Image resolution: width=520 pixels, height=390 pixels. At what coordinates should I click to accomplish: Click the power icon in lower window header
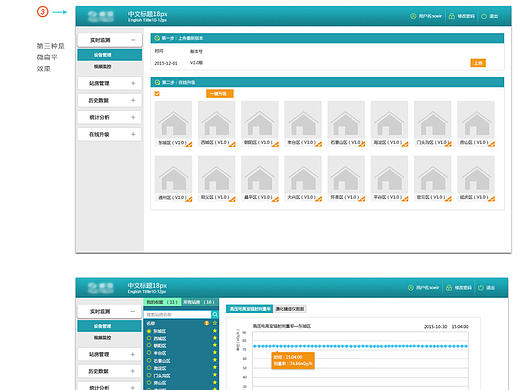point(481,288)
